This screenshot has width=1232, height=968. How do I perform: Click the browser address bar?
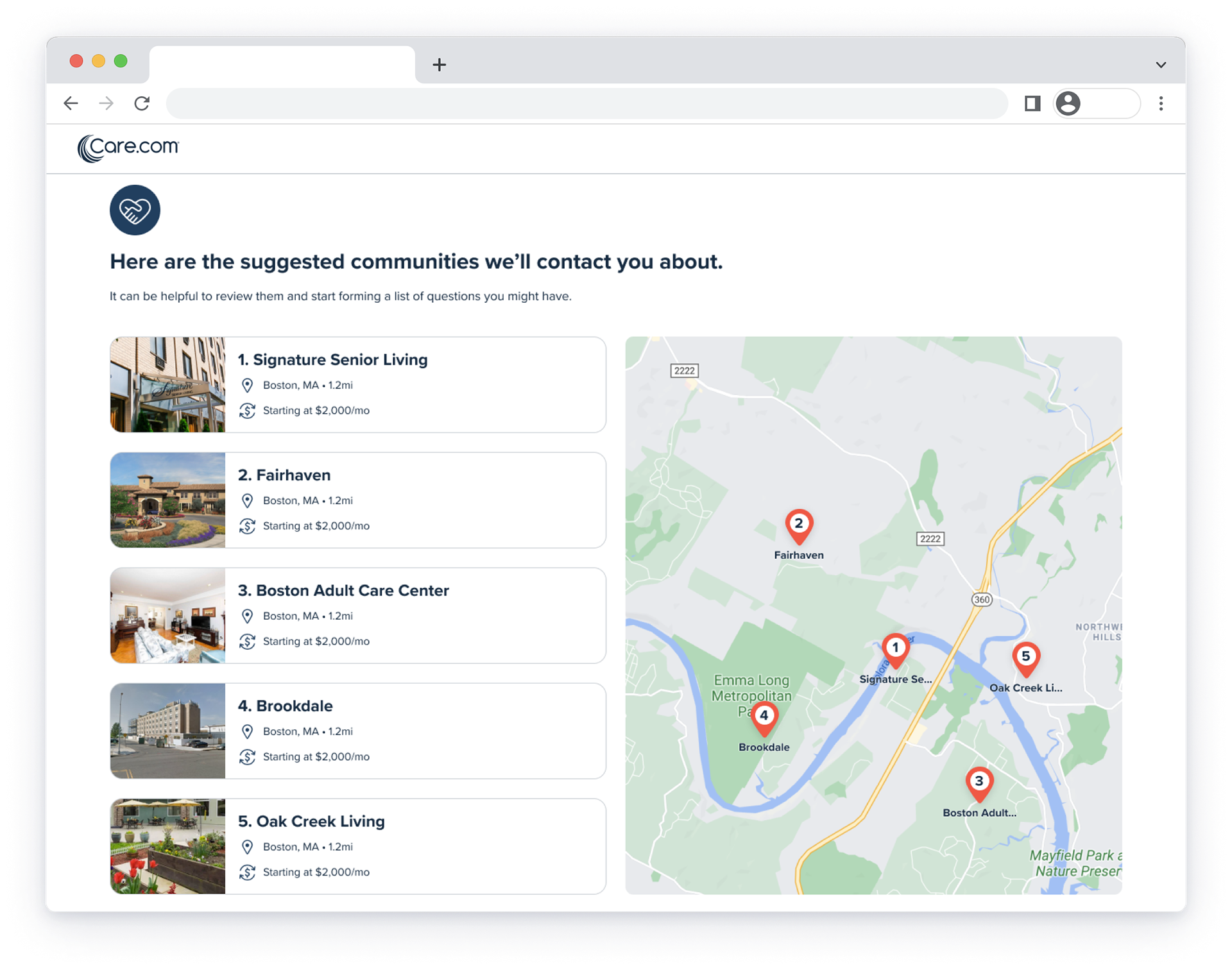586,103
